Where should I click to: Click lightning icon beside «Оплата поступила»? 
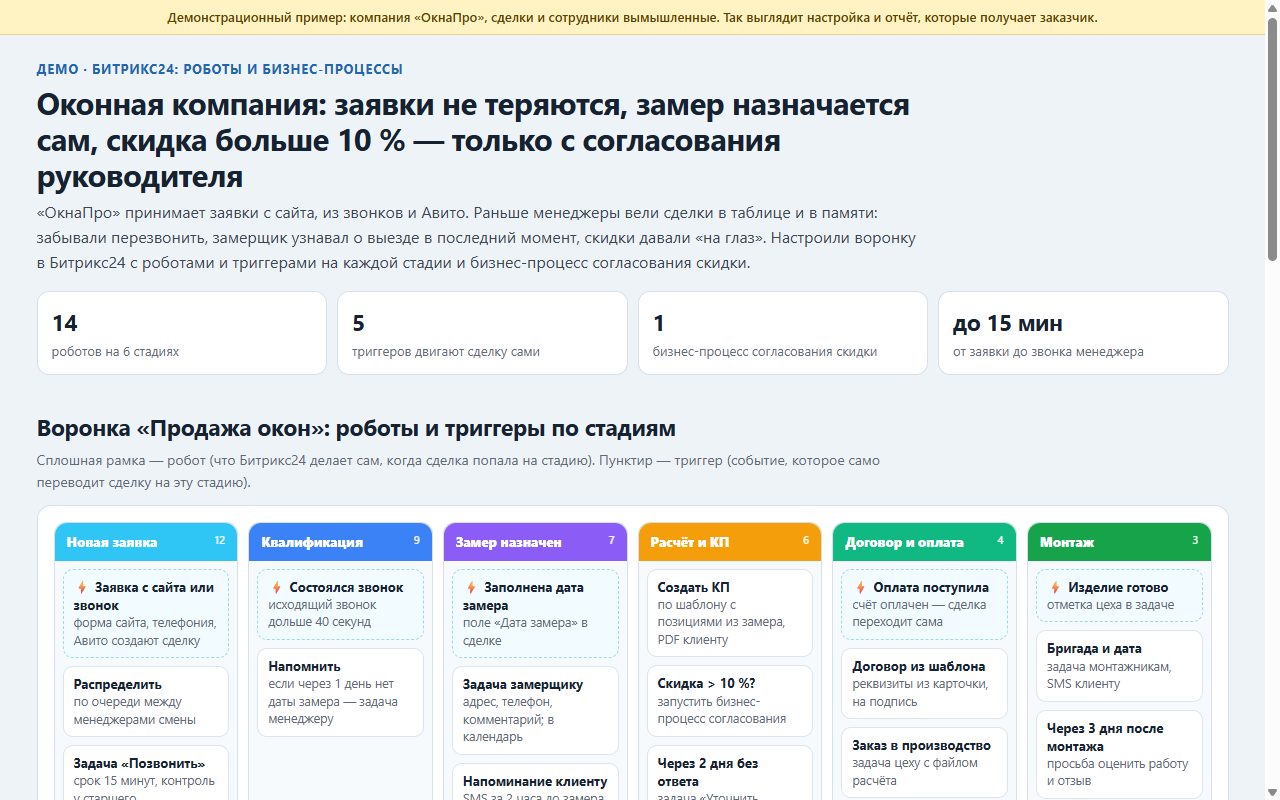click(860, 588)
